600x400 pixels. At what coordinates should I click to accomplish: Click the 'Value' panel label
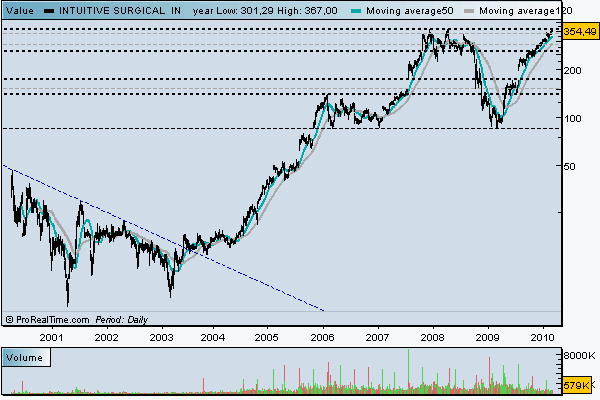(x=20, y=11)
